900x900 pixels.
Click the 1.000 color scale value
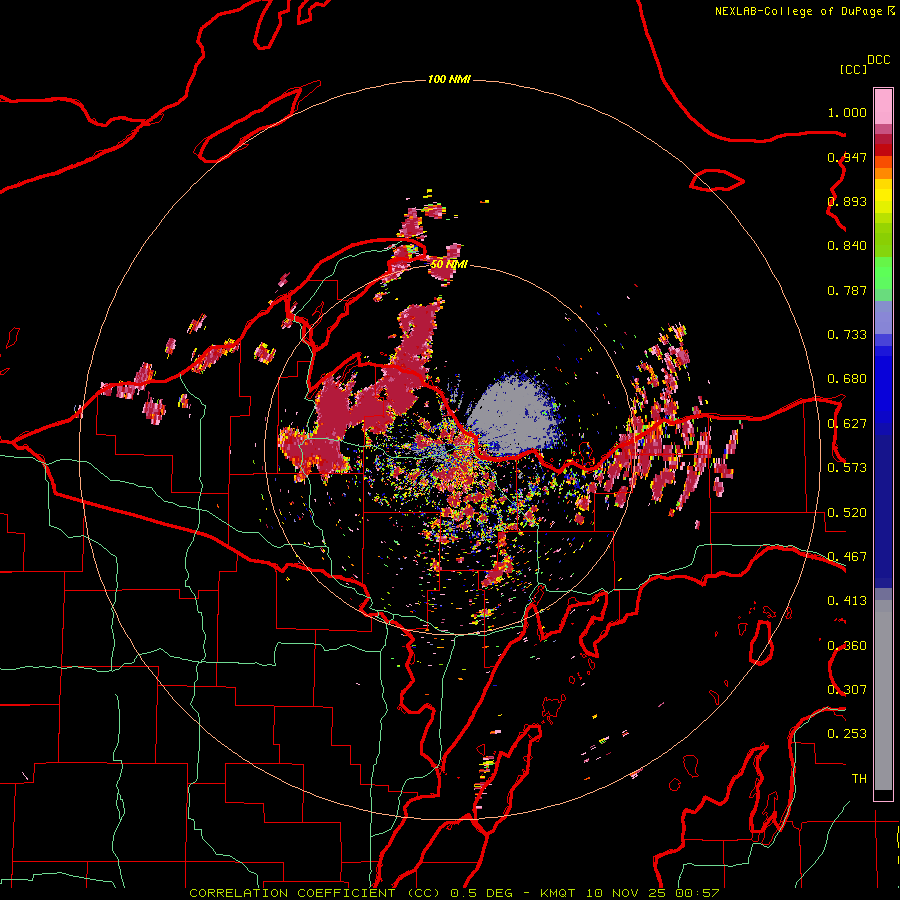[x=847, y=112]
